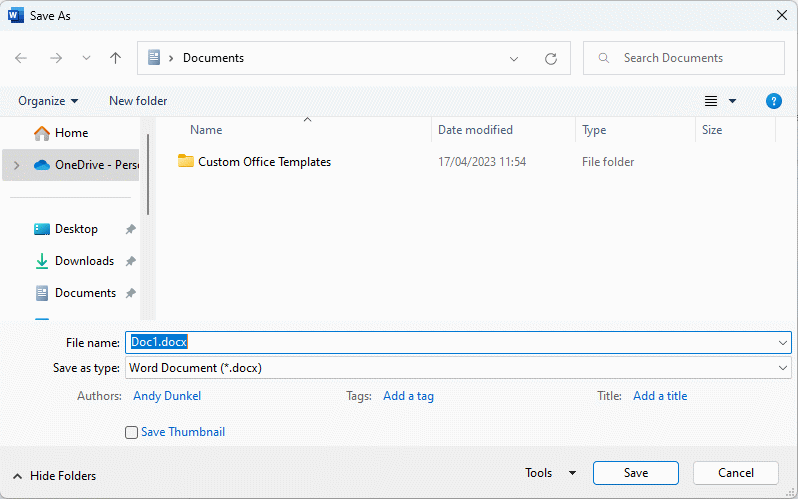Show recent locations dropdown in navigation bar
798x499 pixels.
87,58
